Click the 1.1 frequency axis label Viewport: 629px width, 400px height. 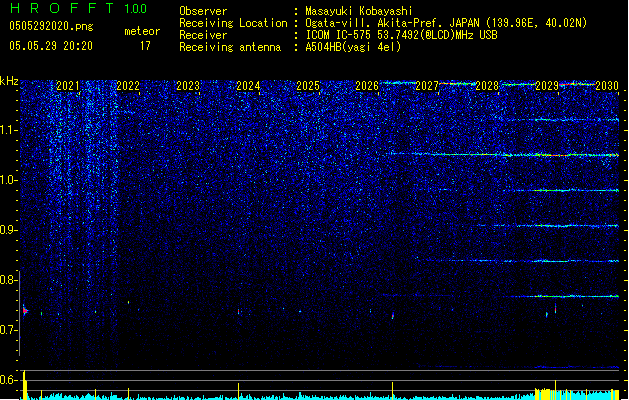pyautogui.click(x=9, y=130)
